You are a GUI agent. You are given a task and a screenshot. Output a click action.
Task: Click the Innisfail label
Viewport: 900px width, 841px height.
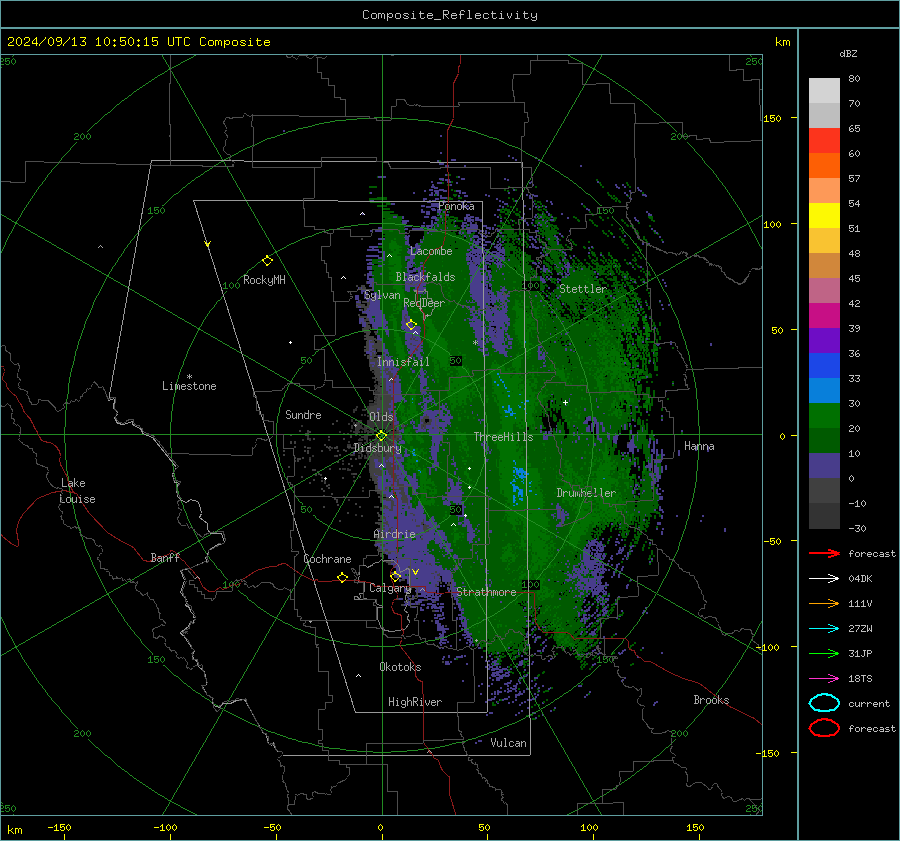coord(403,362)
